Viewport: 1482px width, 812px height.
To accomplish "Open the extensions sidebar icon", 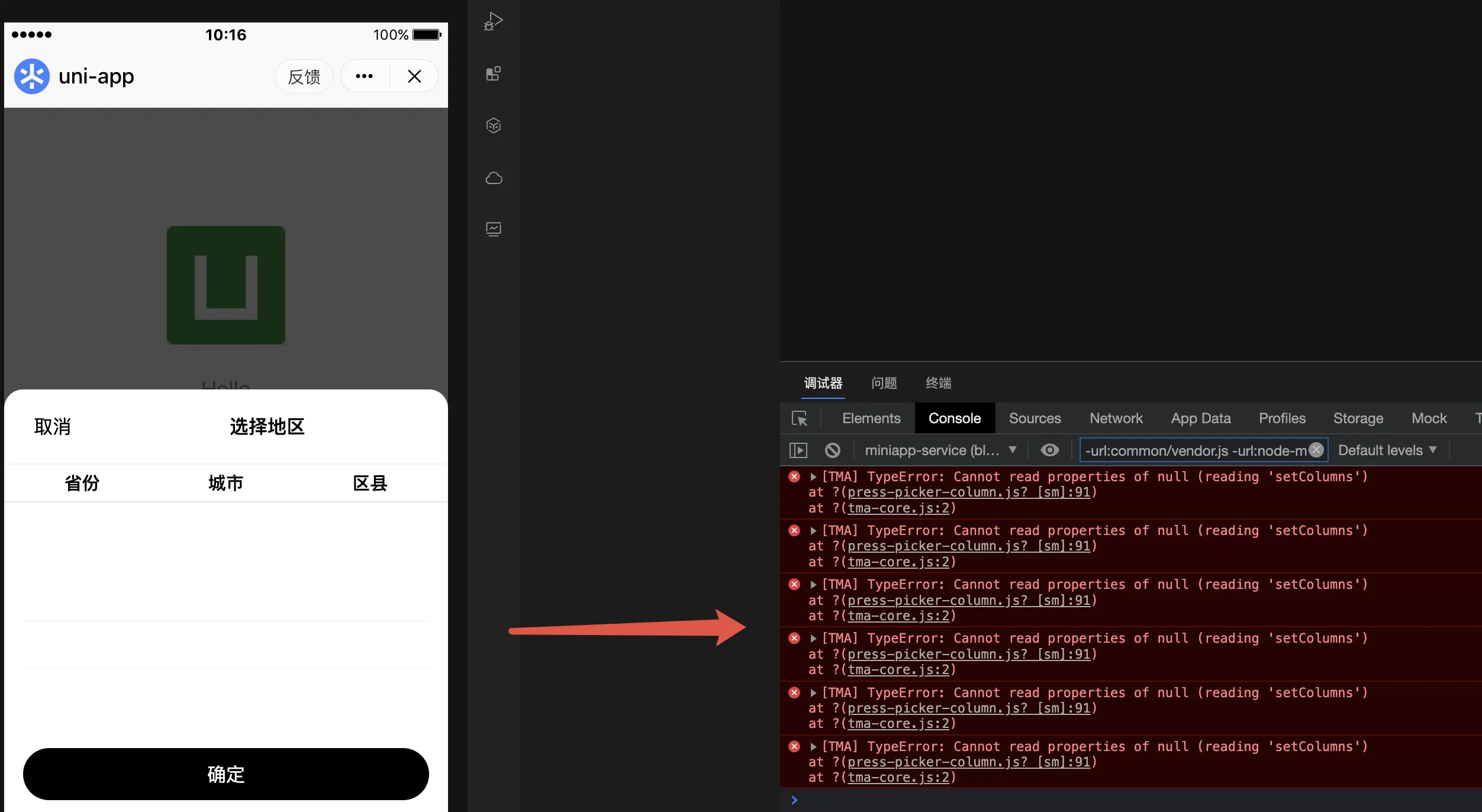I will (x=494, y=73).
